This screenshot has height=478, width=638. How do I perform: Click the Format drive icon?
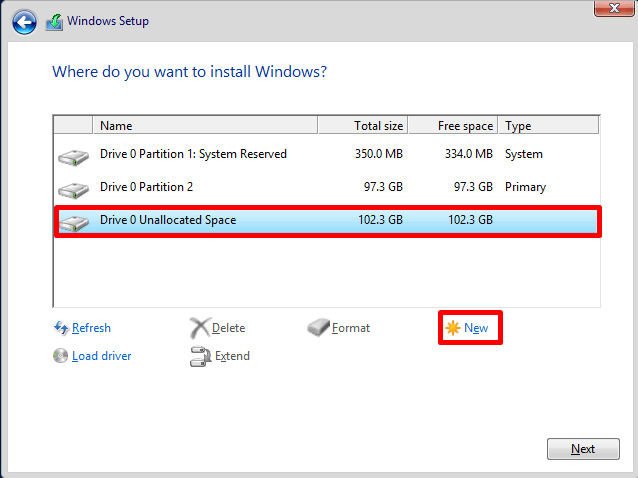pyautogui.click(x=318, y=328)
